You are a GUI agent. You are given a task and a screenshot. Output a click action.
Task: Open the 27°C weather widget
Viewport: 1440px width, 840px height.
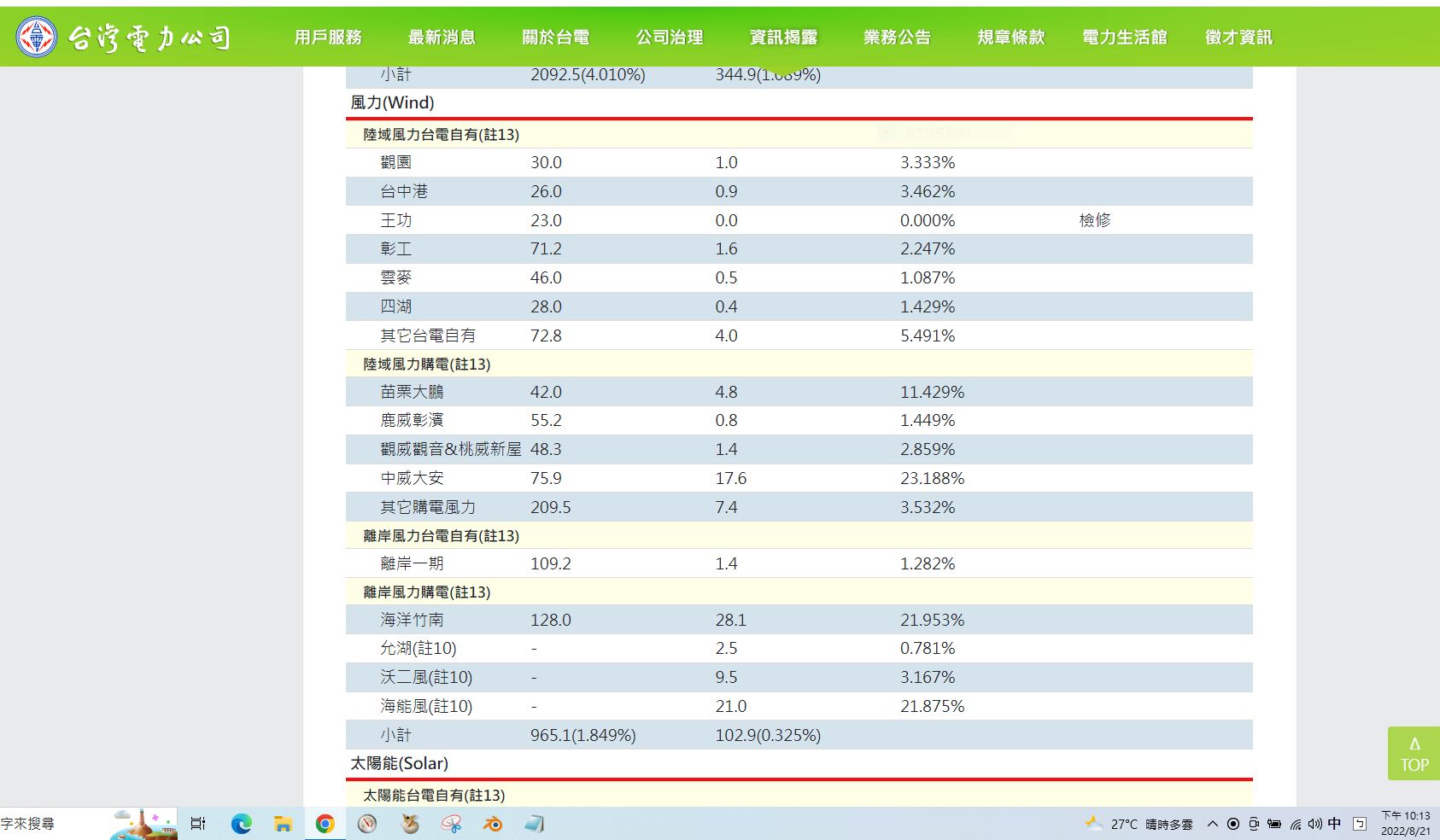(1139, 824)
